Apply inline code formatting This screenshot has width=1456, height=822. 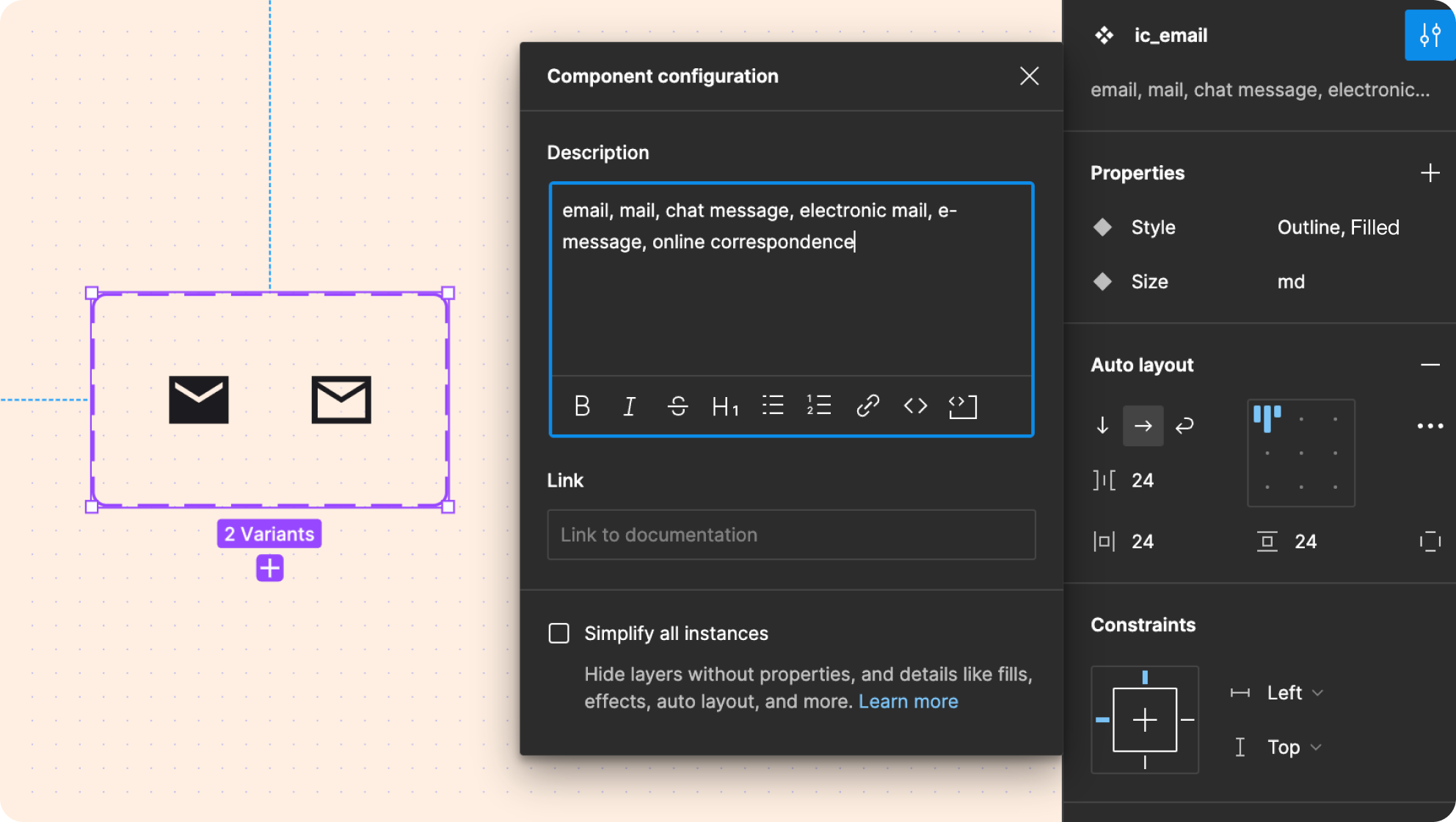point(915,405)
